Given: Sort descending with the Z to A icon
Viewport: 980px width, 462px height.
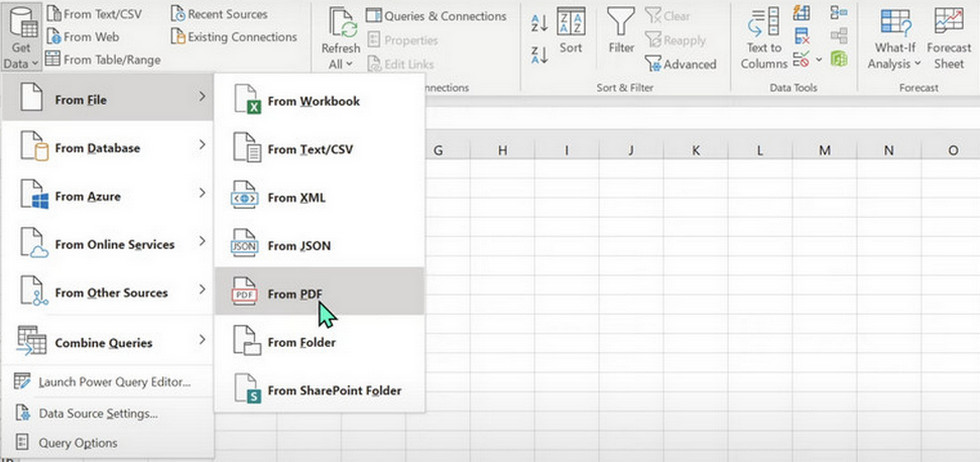Looking at the screenshot, I should pos(539,55).
